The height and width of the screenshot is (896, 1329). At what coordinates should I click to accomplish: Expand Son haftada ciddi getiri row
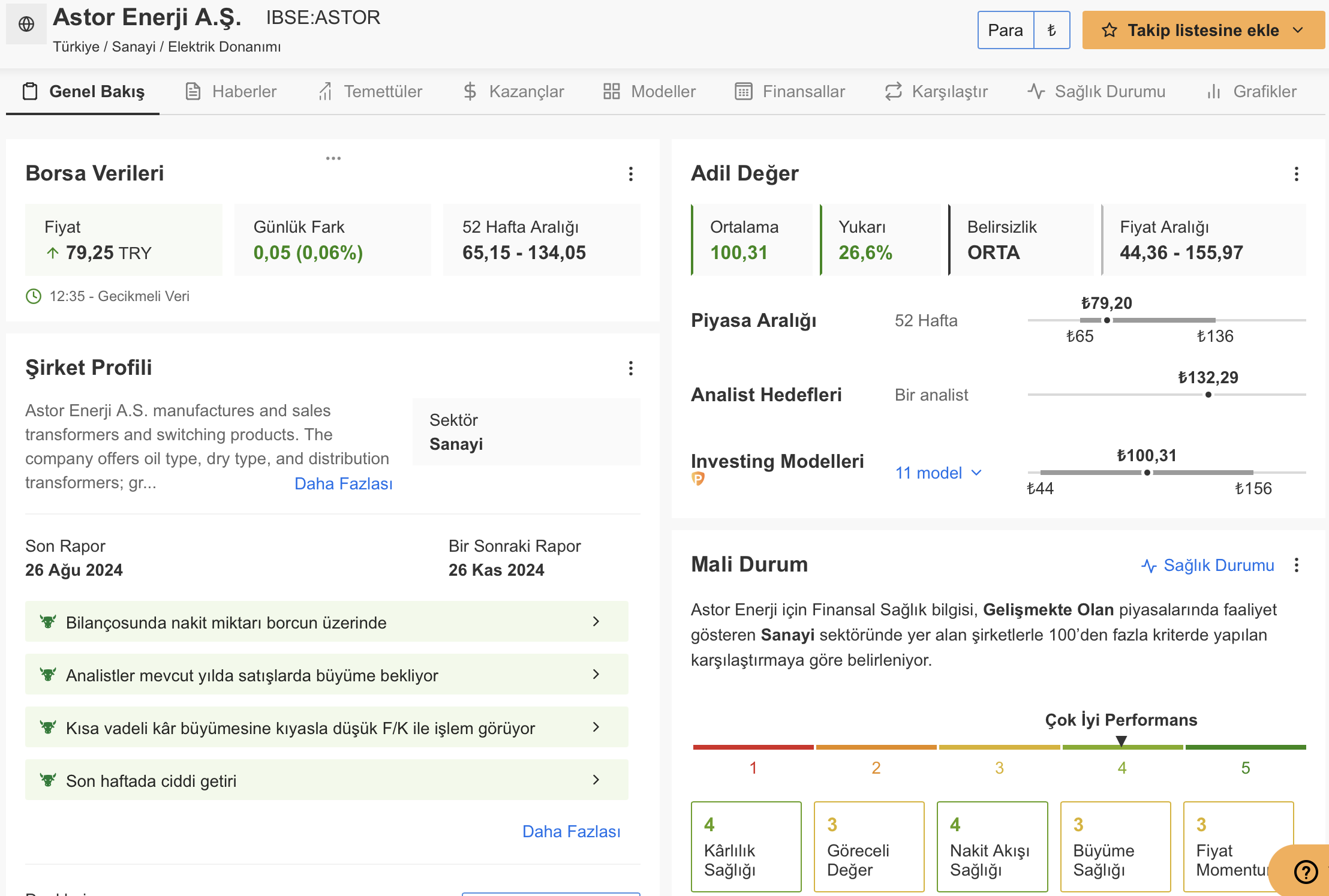327,780
